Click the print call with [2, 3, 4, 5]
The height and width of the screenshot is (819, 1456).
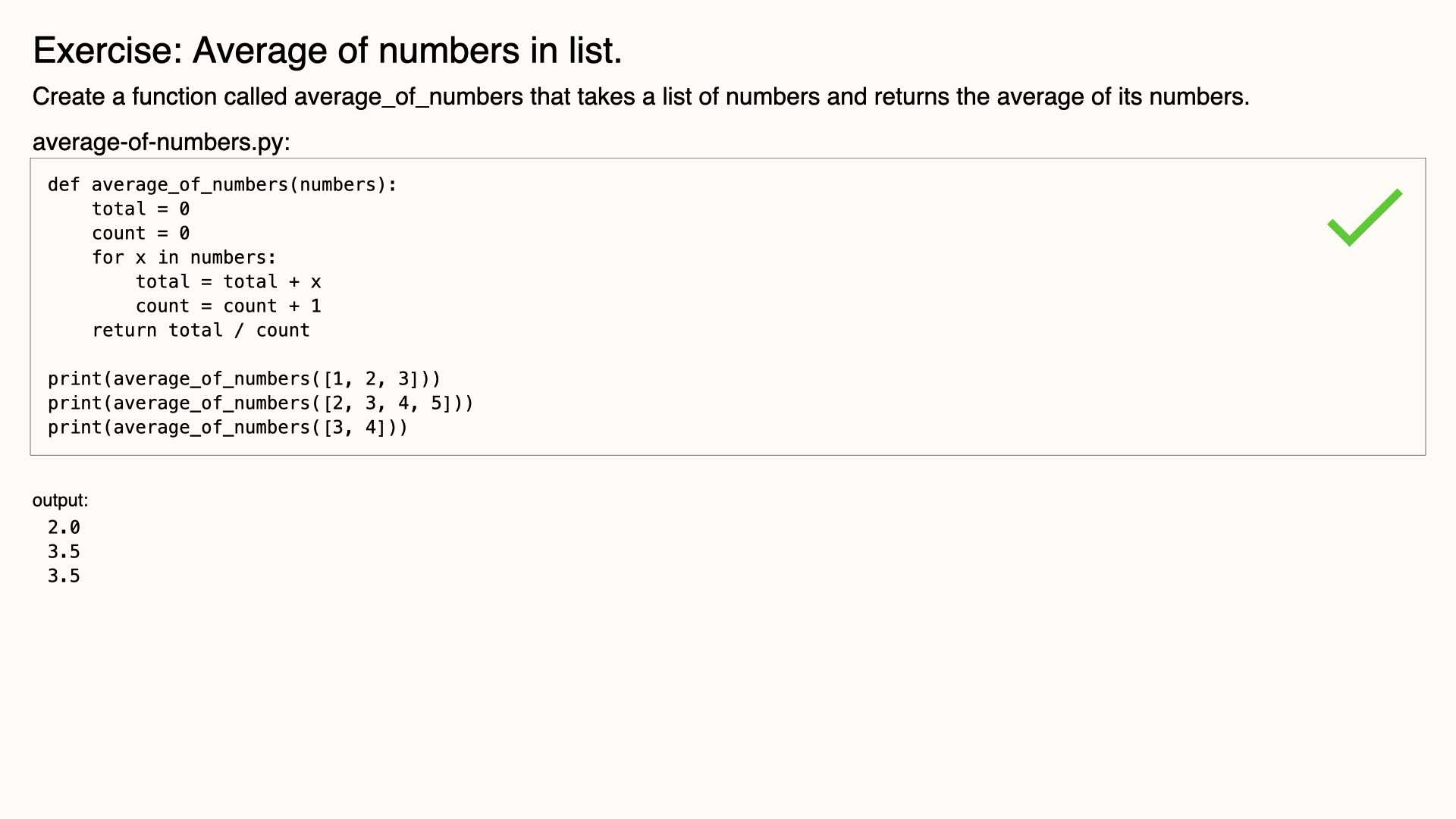261,403
